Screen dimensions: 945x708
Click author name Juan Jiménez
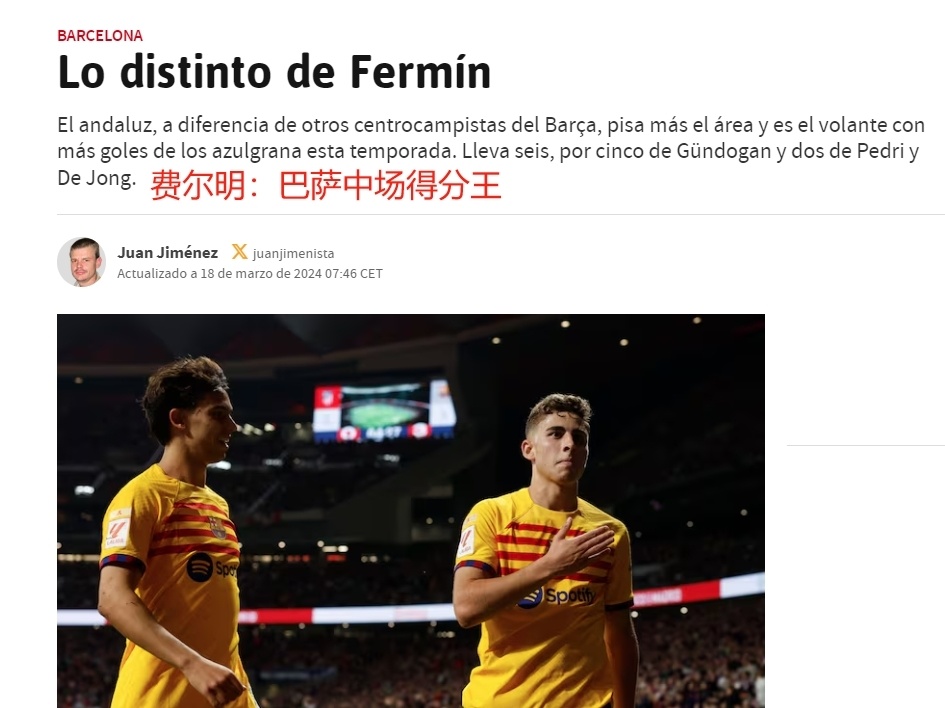point(168,252)
